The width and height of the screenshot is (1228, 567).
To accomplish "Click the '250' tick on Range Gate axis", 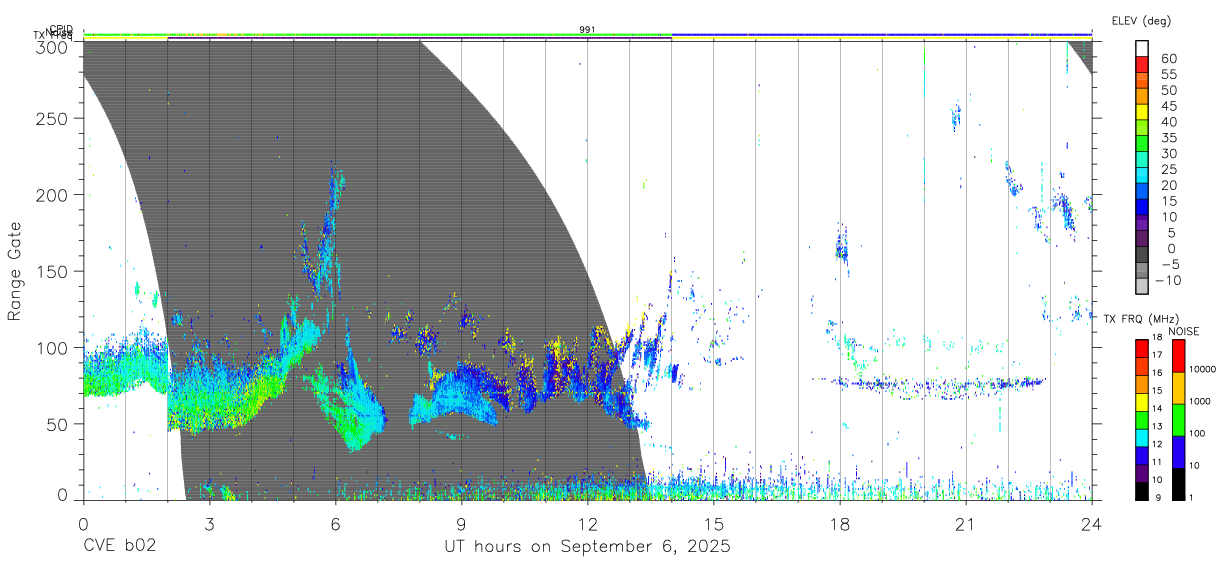I will point(53,118).
